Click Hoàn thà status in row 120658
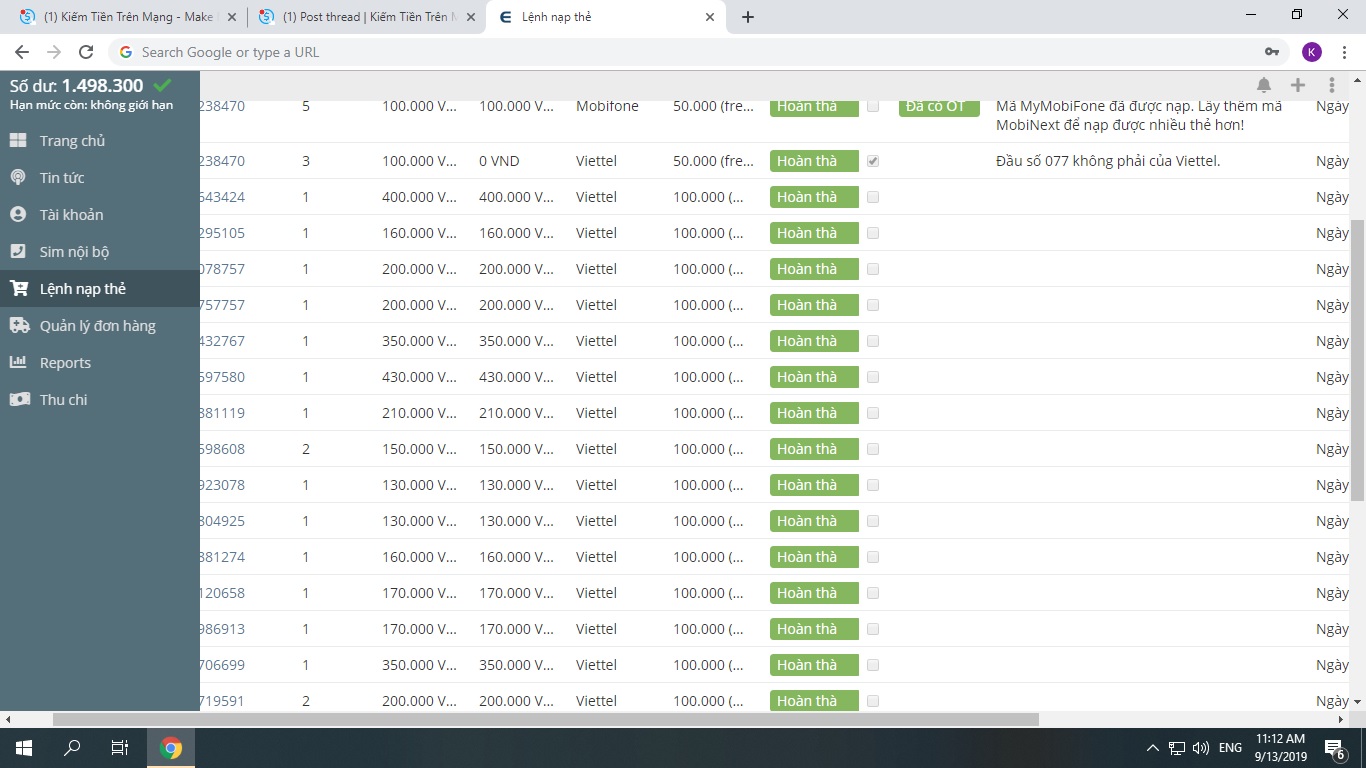This screenshot has height=768, width=1366. pyautogui.click(x=814, y=593)
